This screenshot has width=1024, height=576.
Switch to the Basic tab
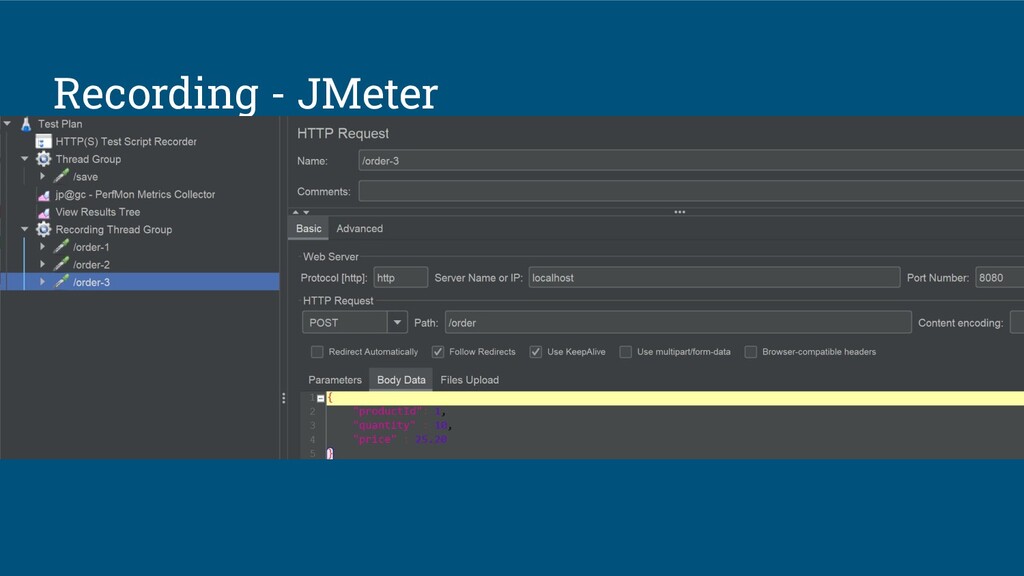click(308, 229)
